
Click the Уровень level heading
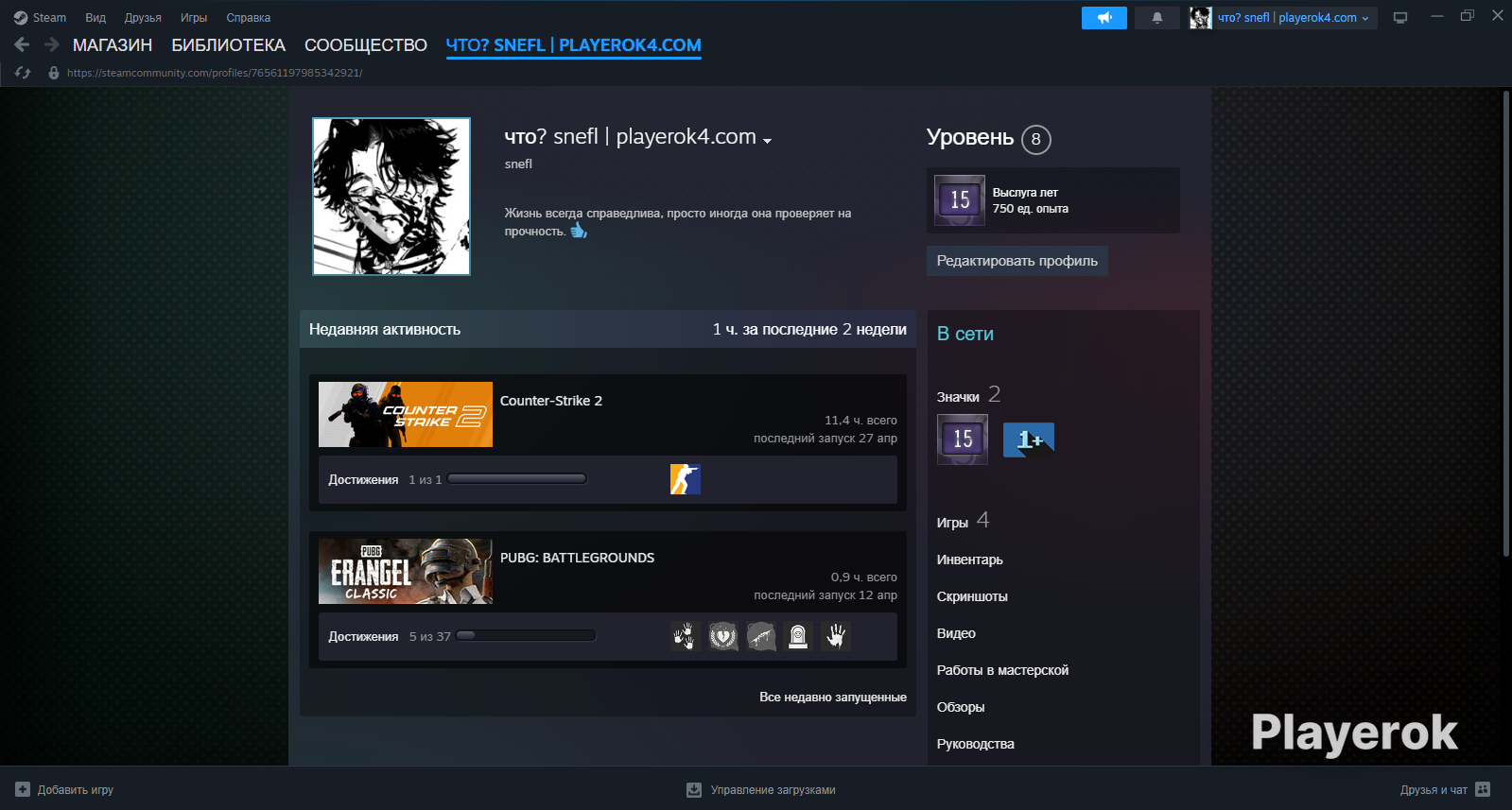click(x=970, y=138)
